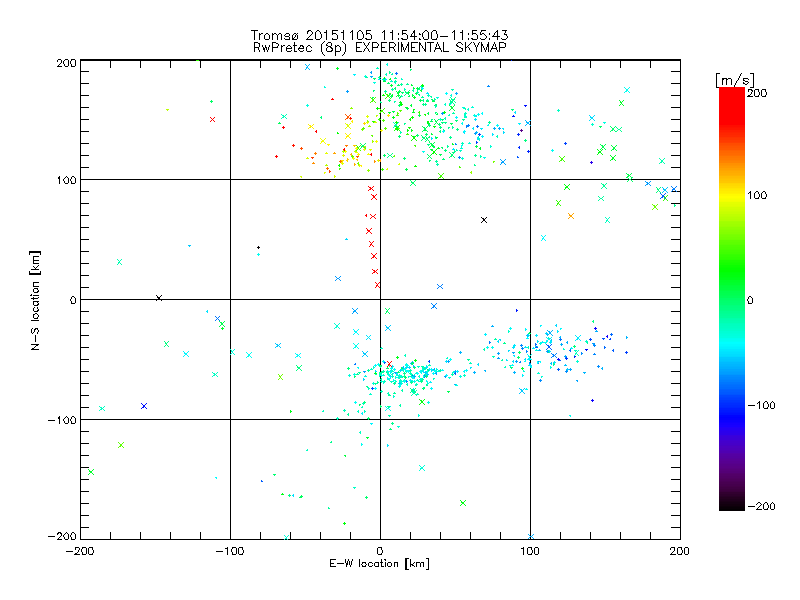Click the black X marker near east 70 km, north 65 km
This screenshot has width=800, height=600.
[x=484, y=220]
